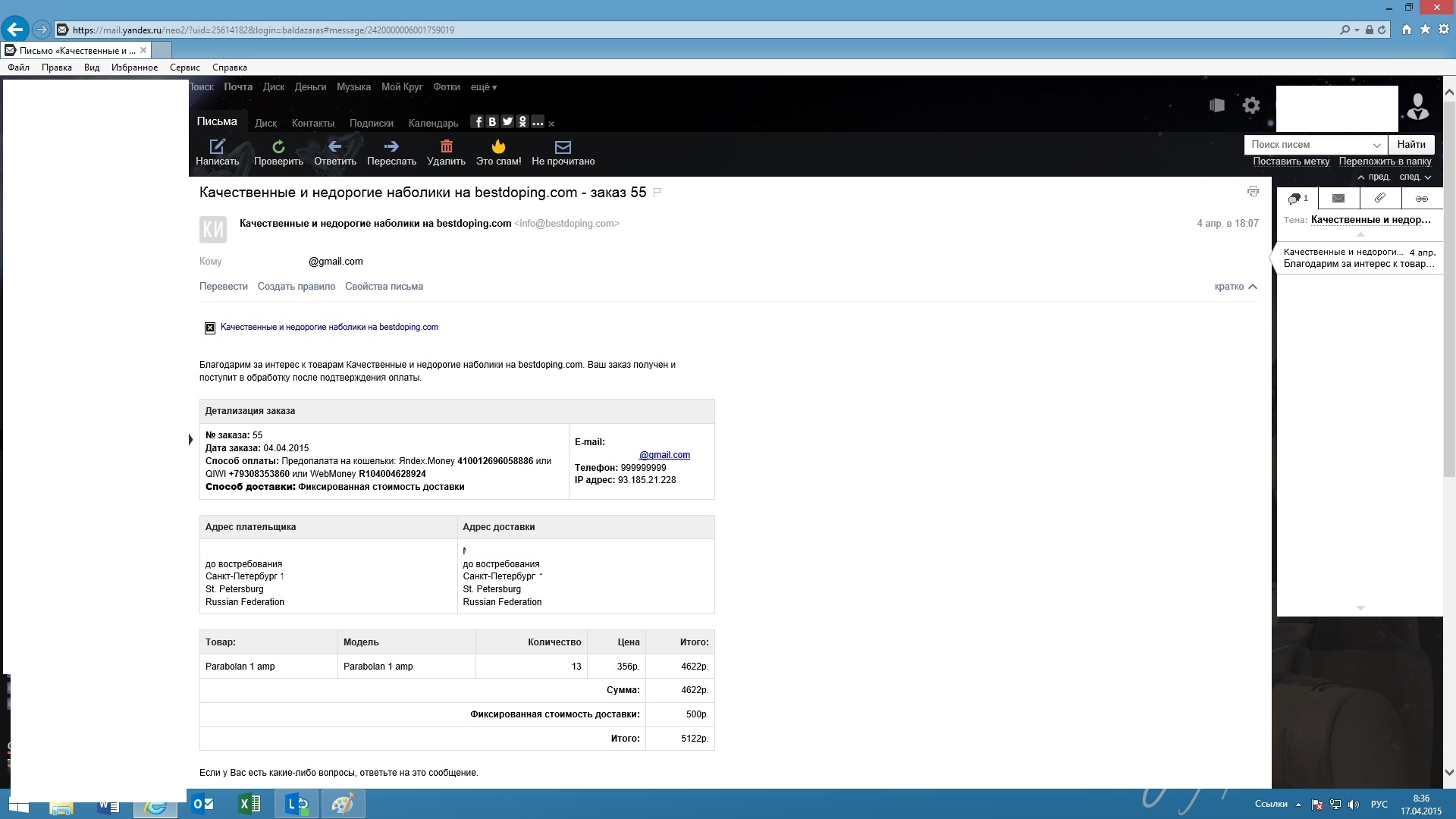Click the Найти search button
Viewport: 1456px width, 819px height.
[x=1410, y=145]
